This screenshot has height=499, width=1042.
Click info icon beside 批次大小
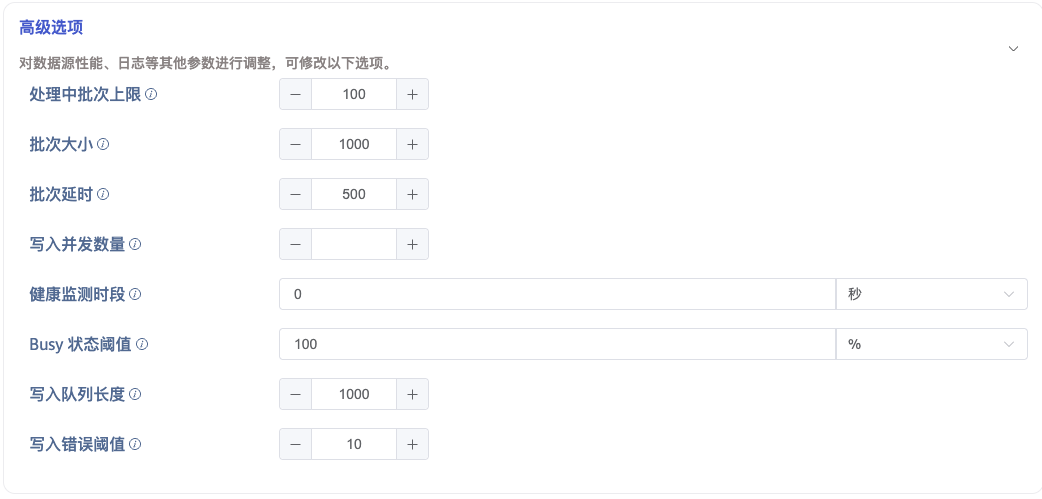pyautogui.click(x=103, y=144)
